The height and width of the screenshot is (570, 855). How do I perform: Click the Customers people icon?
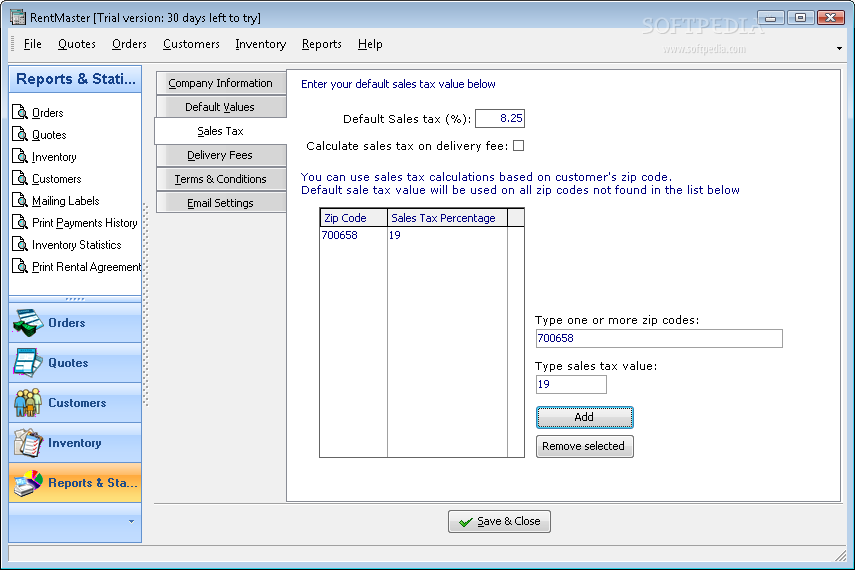point(28,403)
